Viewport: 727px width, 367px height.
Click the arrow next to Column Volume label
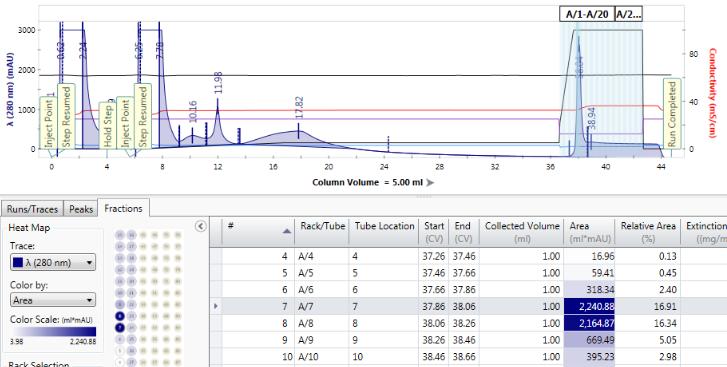click(430, 182)
